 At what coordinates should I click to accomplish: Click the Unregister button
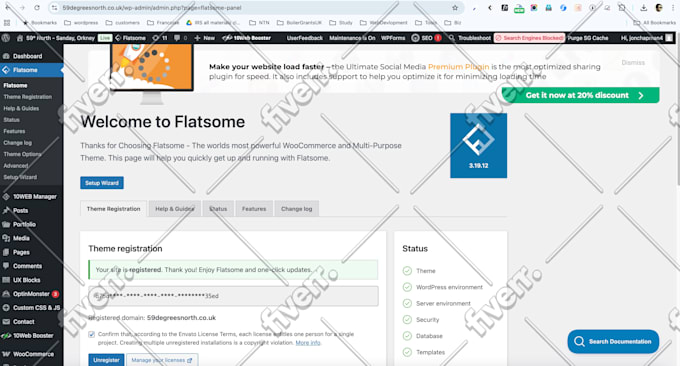coord(106,360)
